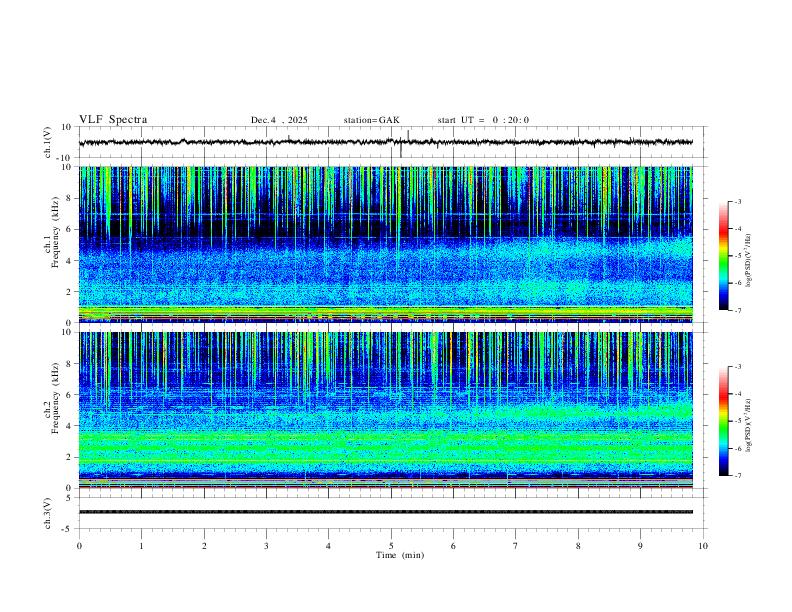Click the ch.2 spectrogram panel
The height and width of the screenshot is (612, 792).
coord(386,410)
